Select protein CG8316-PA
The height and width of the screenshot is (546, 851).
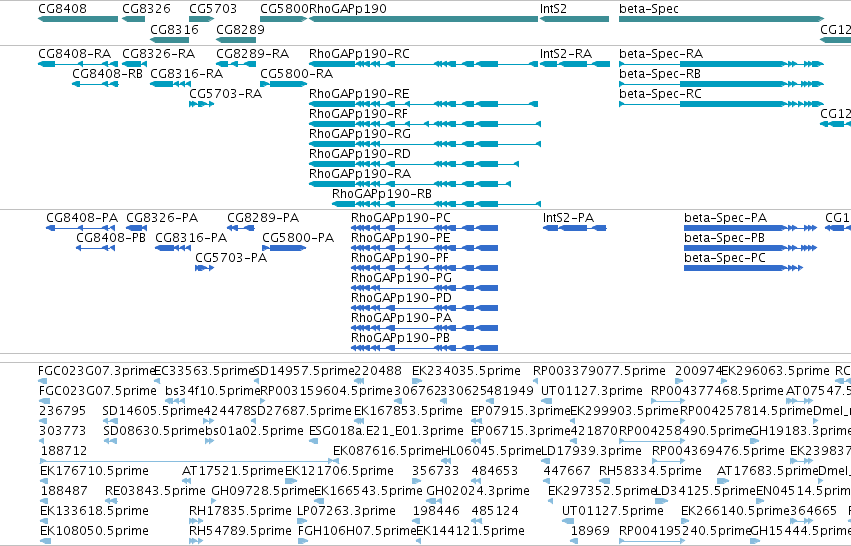tap(173, 248)
